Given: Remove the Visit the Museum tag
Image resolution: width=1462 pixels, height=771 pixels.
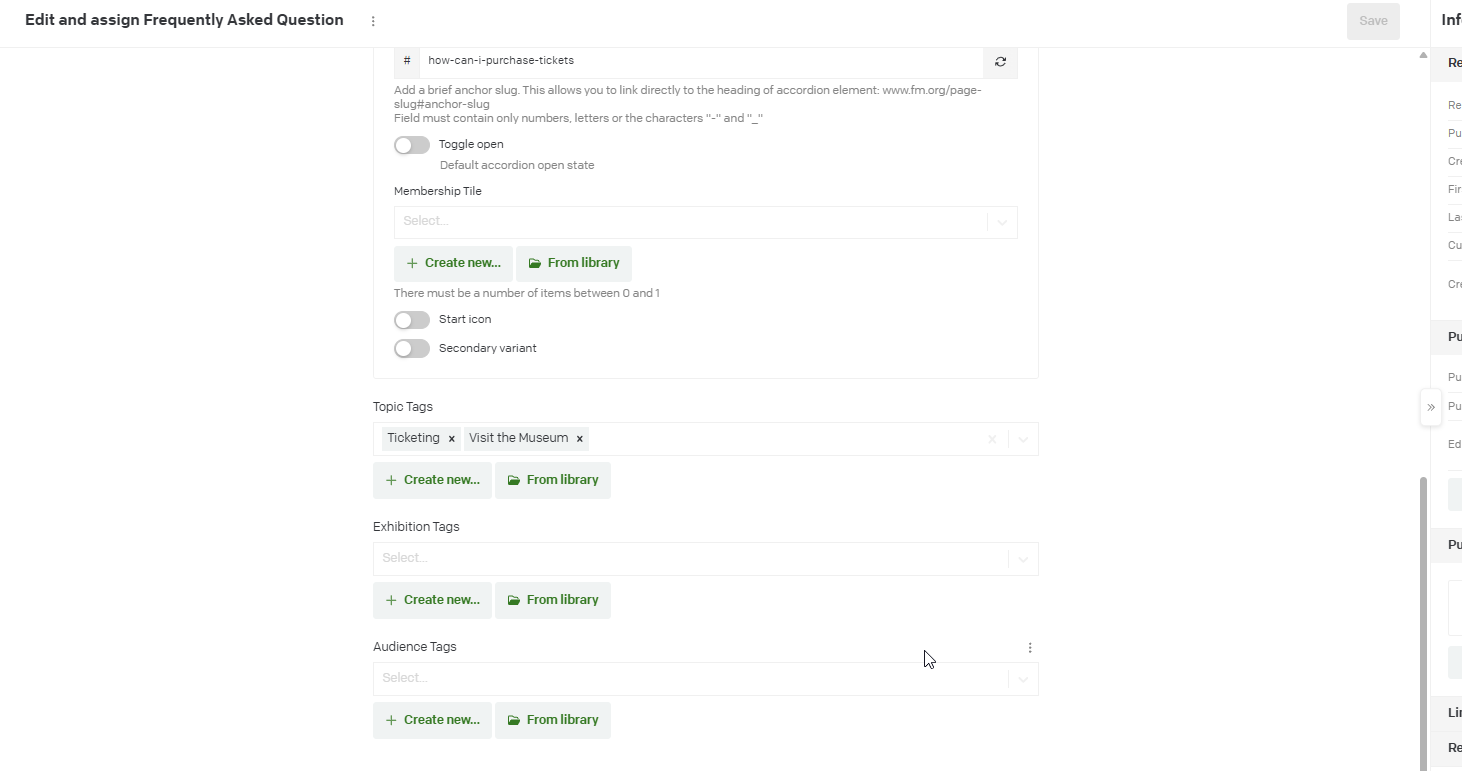Looking at the screenshot, I should pos(579,439).
